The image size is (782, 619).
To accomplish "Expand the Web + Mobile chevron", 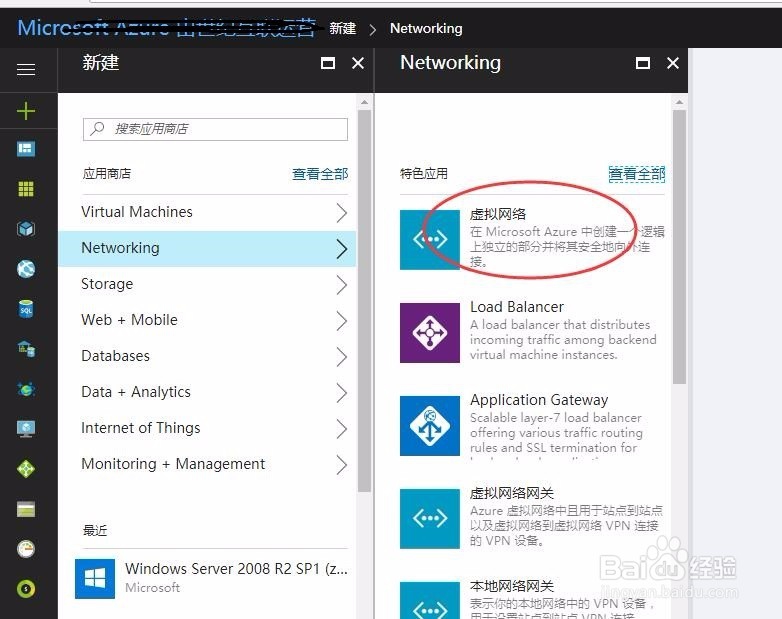I will tap(342, 321).
